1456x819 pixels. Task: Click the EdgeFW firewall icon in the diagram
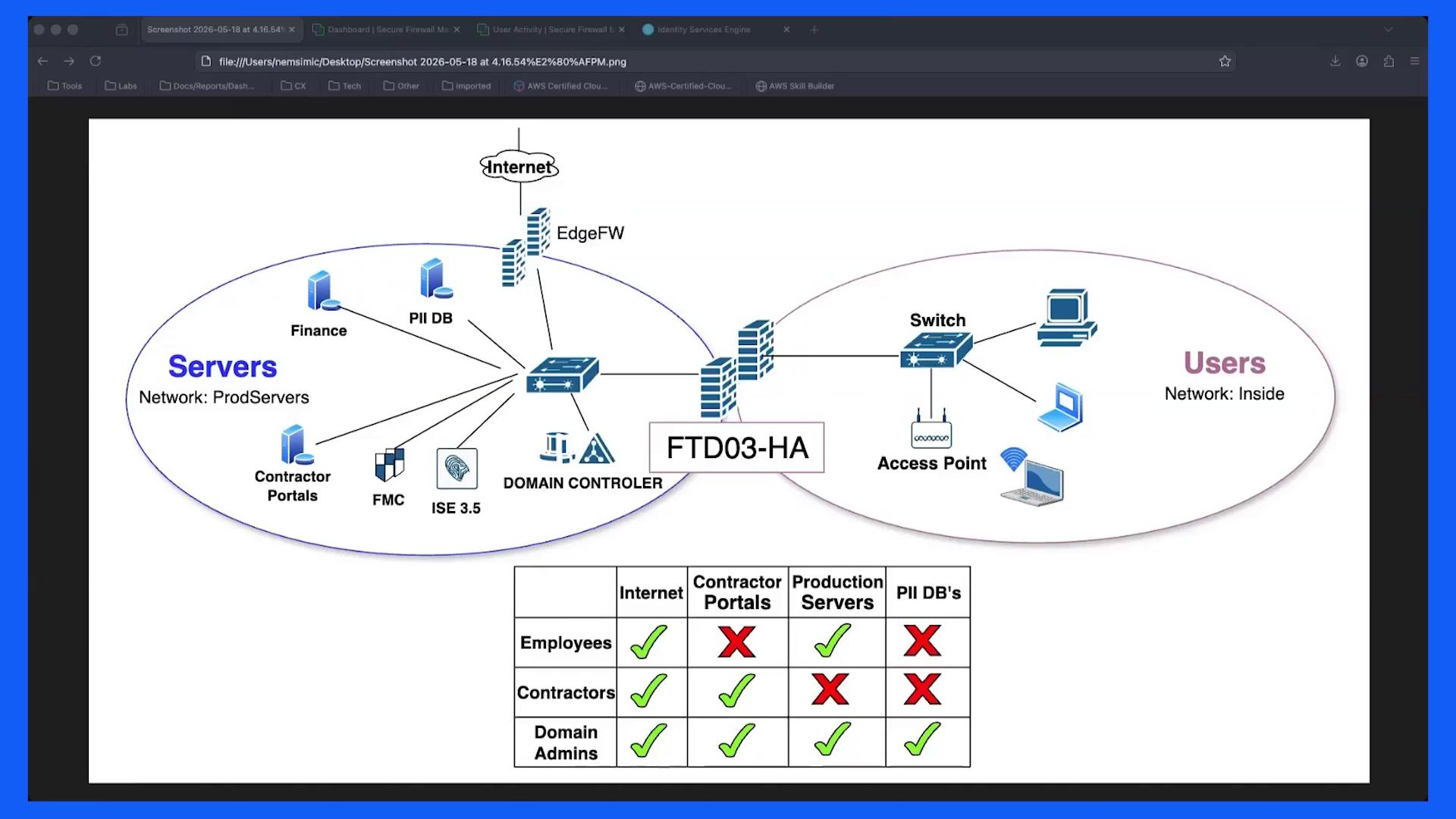526,247
